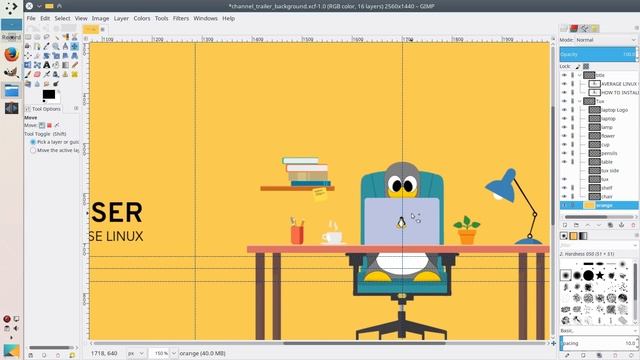Screen dimensions: 640x360
Task: Select the Eraser tool
Action: 37,74
